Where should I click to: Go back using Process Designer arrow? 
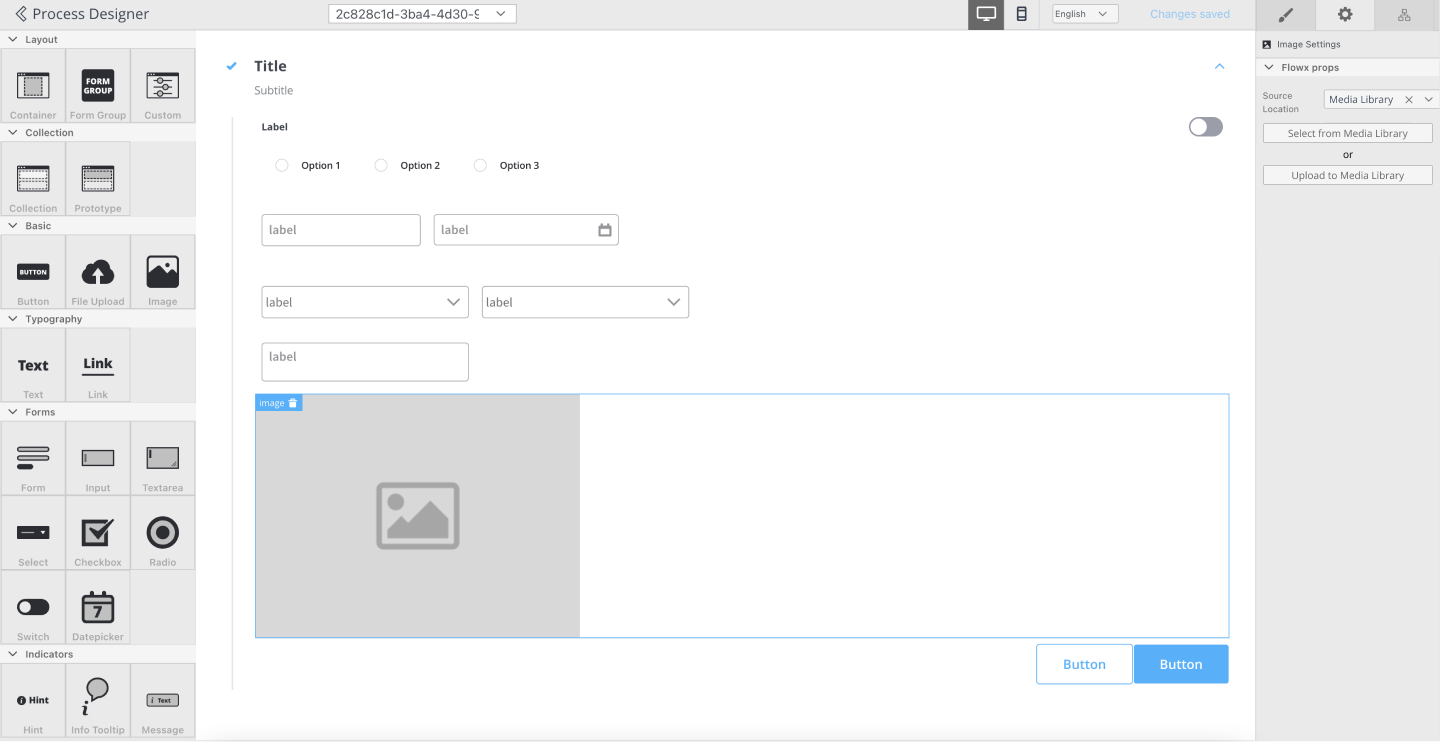click(x=21, y=14)
